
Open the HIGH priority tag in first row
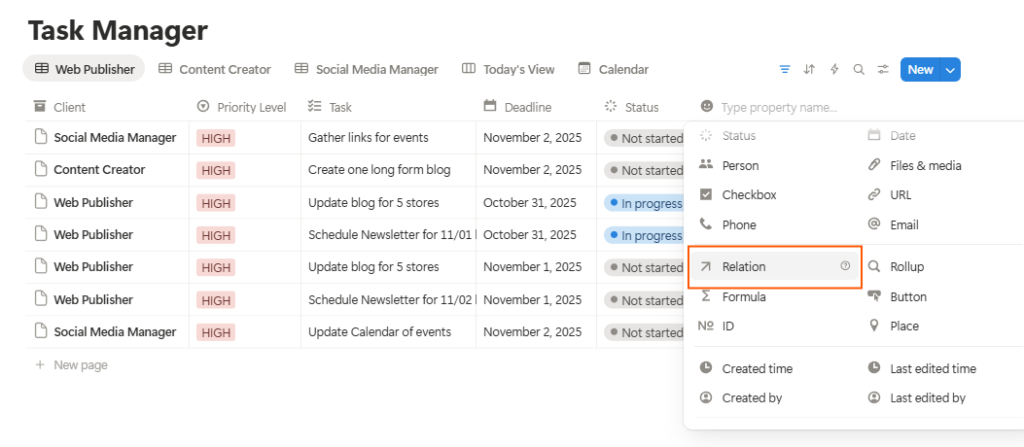[x=216, y=138]
